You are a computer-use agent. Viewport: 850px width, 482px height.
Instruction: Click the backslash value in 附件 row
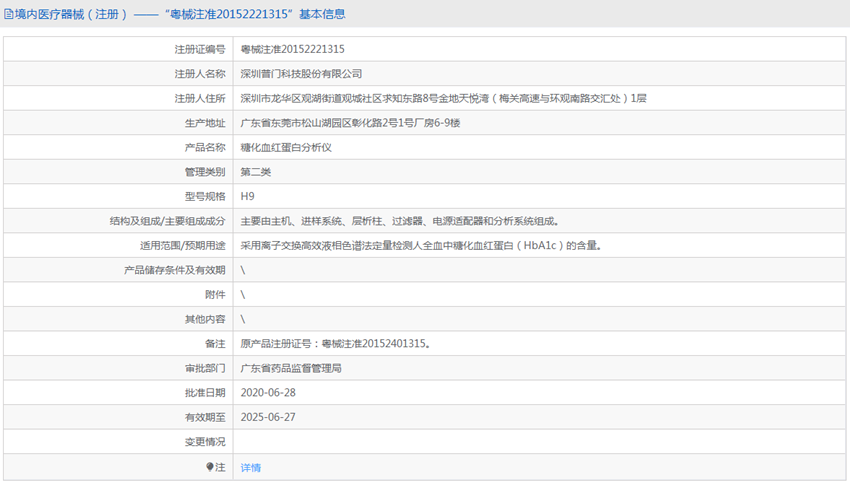tap(243, 294)
